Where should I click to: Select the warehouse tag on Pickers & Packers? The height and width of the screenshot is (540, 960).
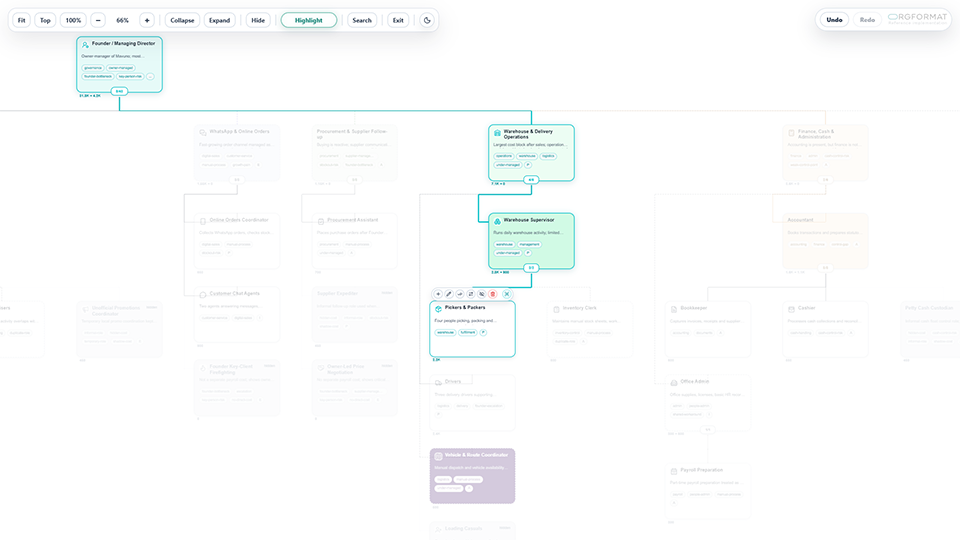445,332
